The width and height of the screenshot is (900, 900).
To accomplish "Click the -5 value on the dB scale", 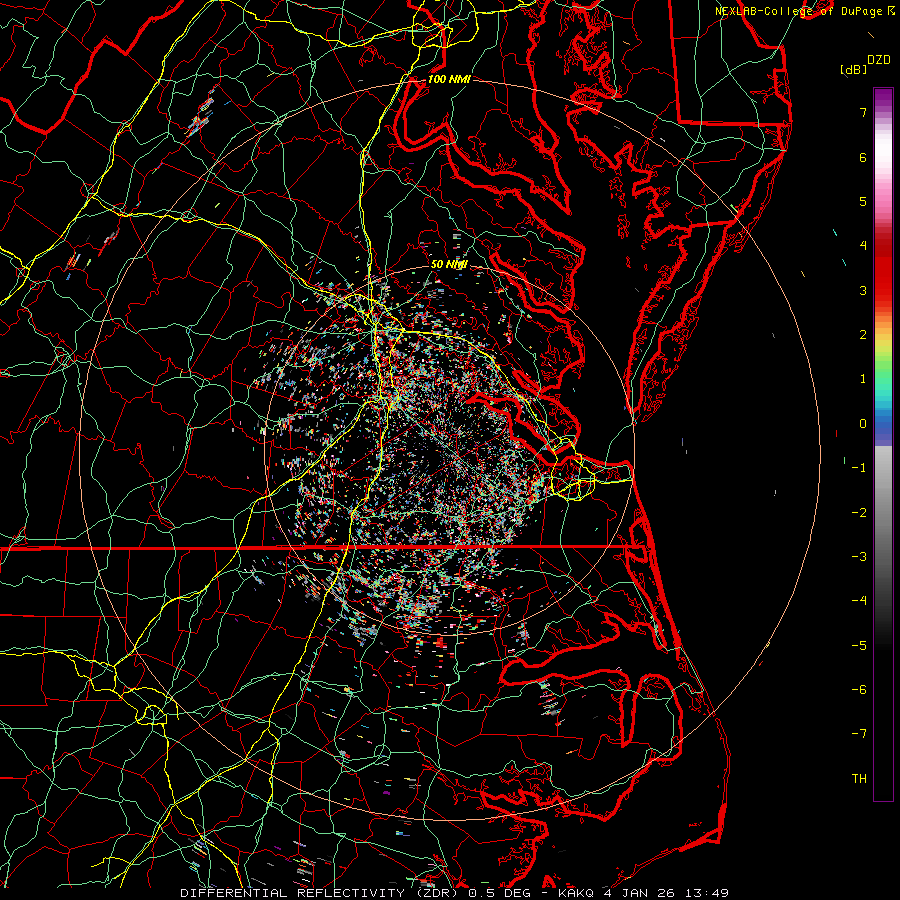I will [x=859, y=646].
